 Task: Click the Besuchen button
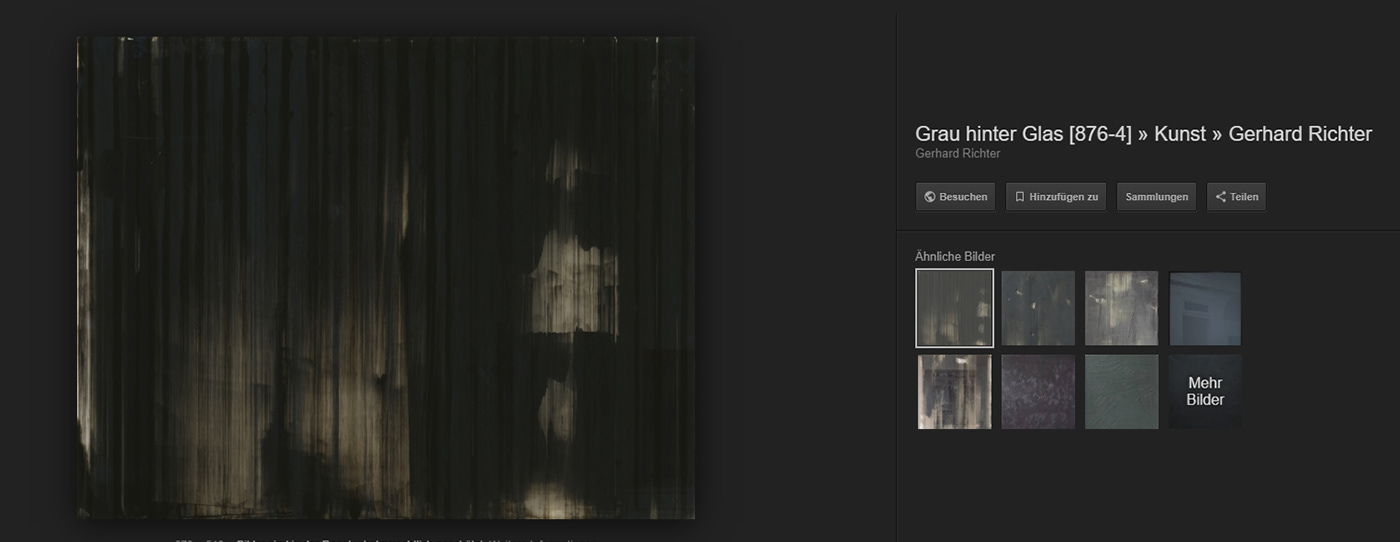point(956,196)
